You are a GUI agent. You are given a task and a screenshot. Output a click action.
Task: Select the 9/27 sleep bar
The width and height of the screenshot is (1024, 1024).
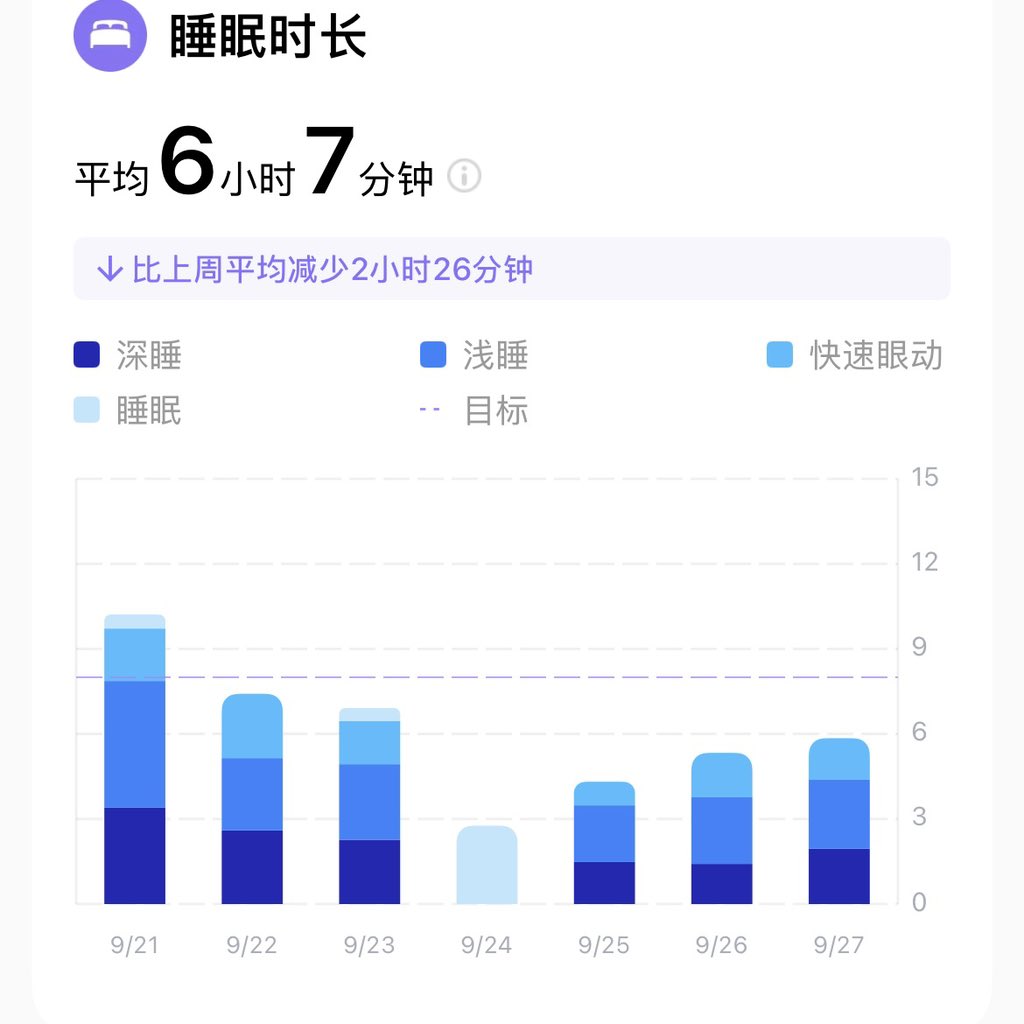click(x=839, y=821)
